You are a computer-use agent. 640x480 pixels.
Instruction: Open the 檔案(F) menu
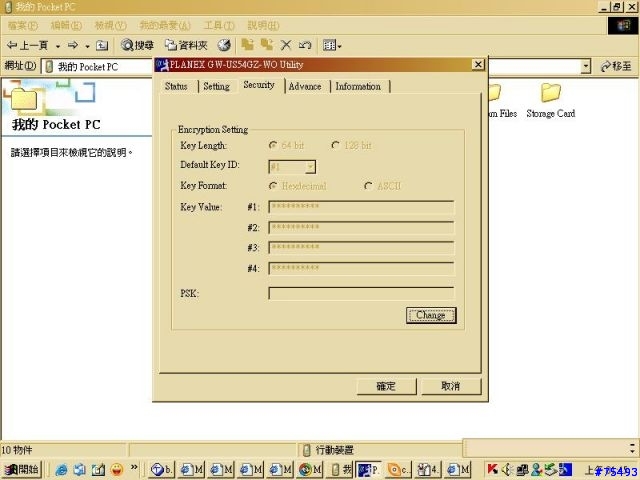[x=23, y=26]
